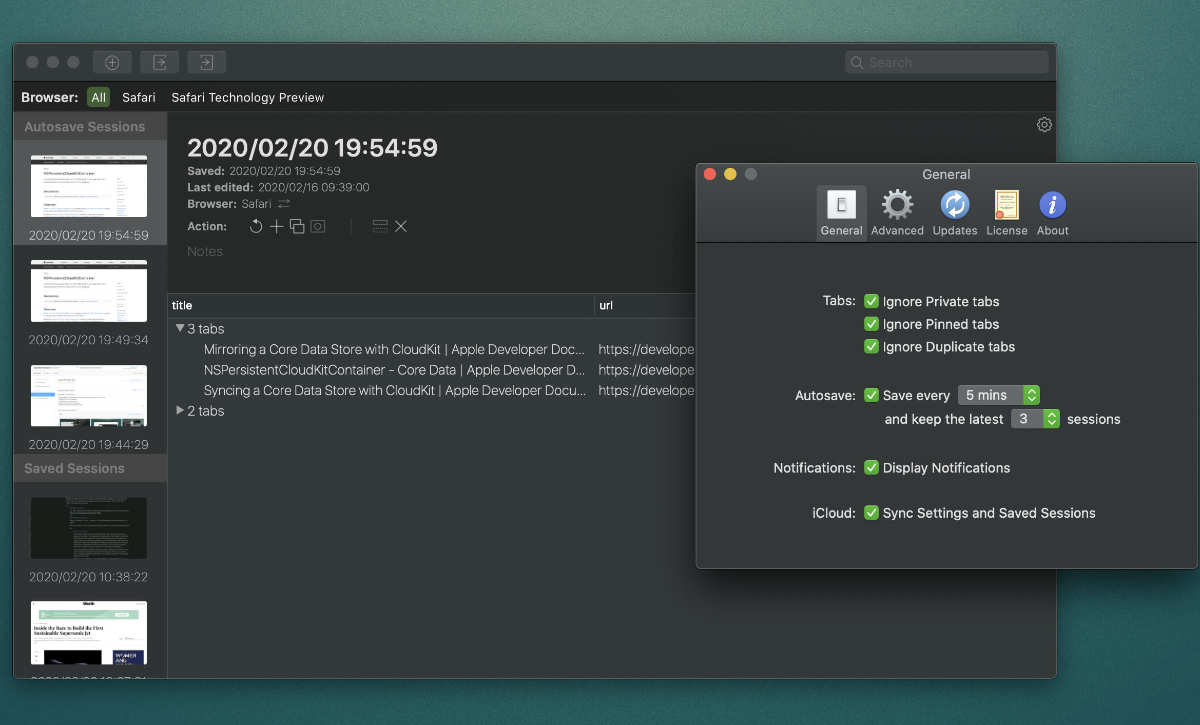Collapse the 3 tabs group
Screen dimensions: 1200x725
coord(180,328)
